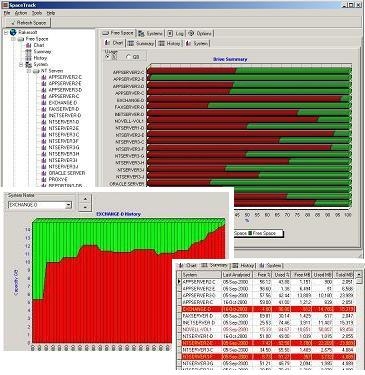Viewport: 365px width, 375px height.
Task: Click the Rakesoft globe icon in tree
Action: (13, 32)
